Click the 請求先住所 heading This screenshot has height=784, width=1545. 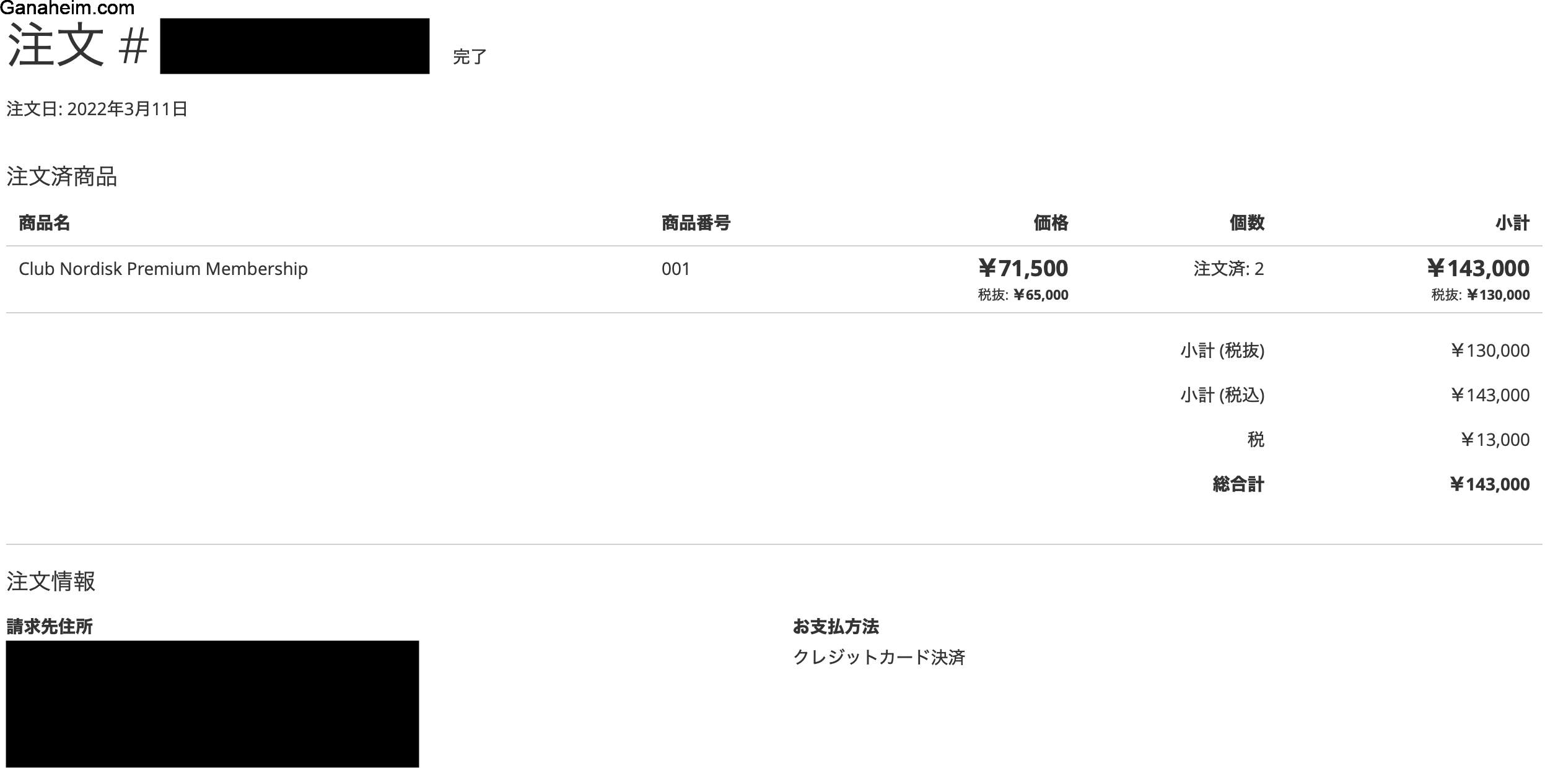(x=50, y=627)
